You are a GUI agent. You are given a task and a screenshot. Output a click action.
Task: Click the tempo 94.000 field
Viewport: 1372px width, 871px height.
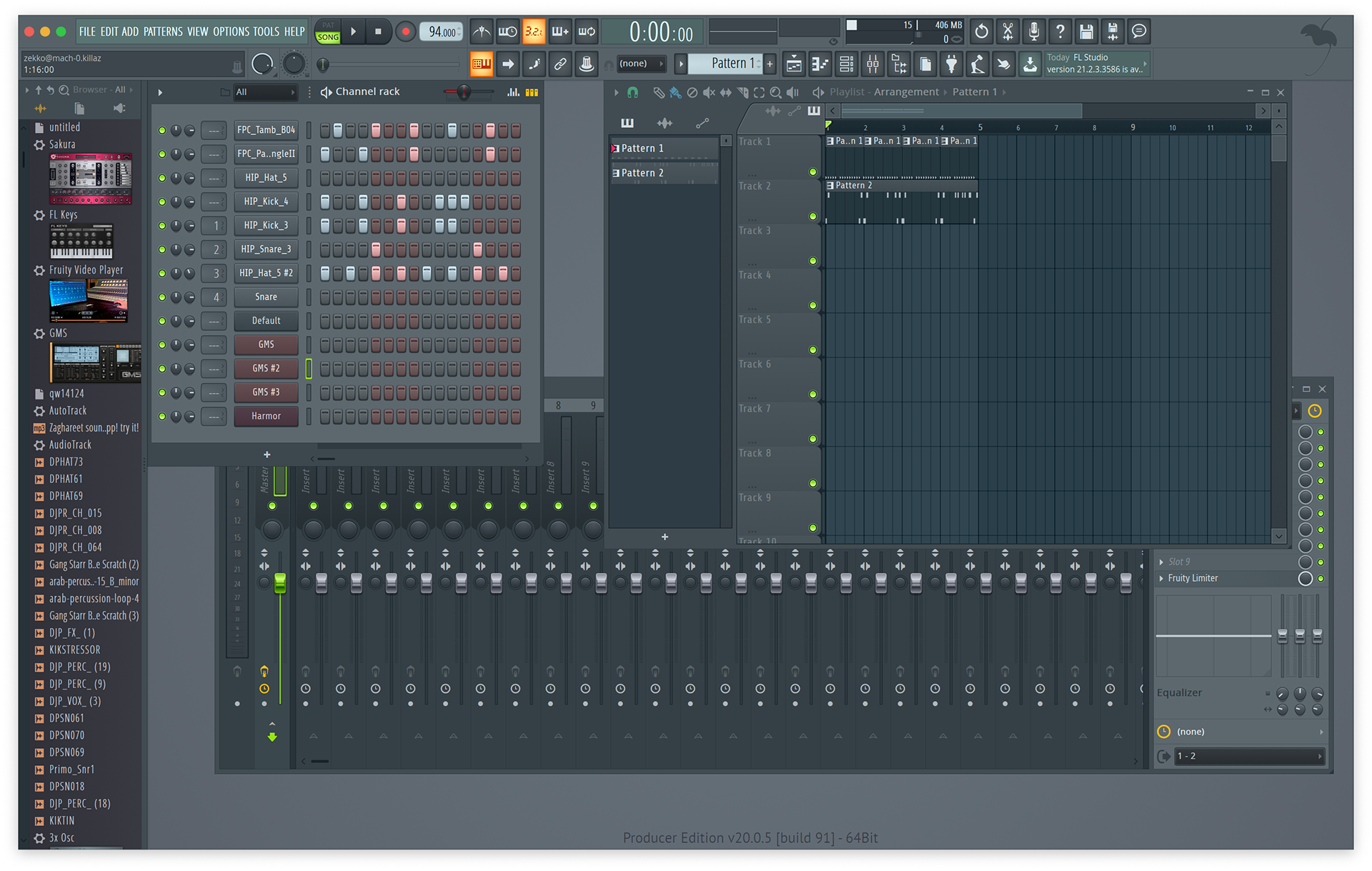441,31
